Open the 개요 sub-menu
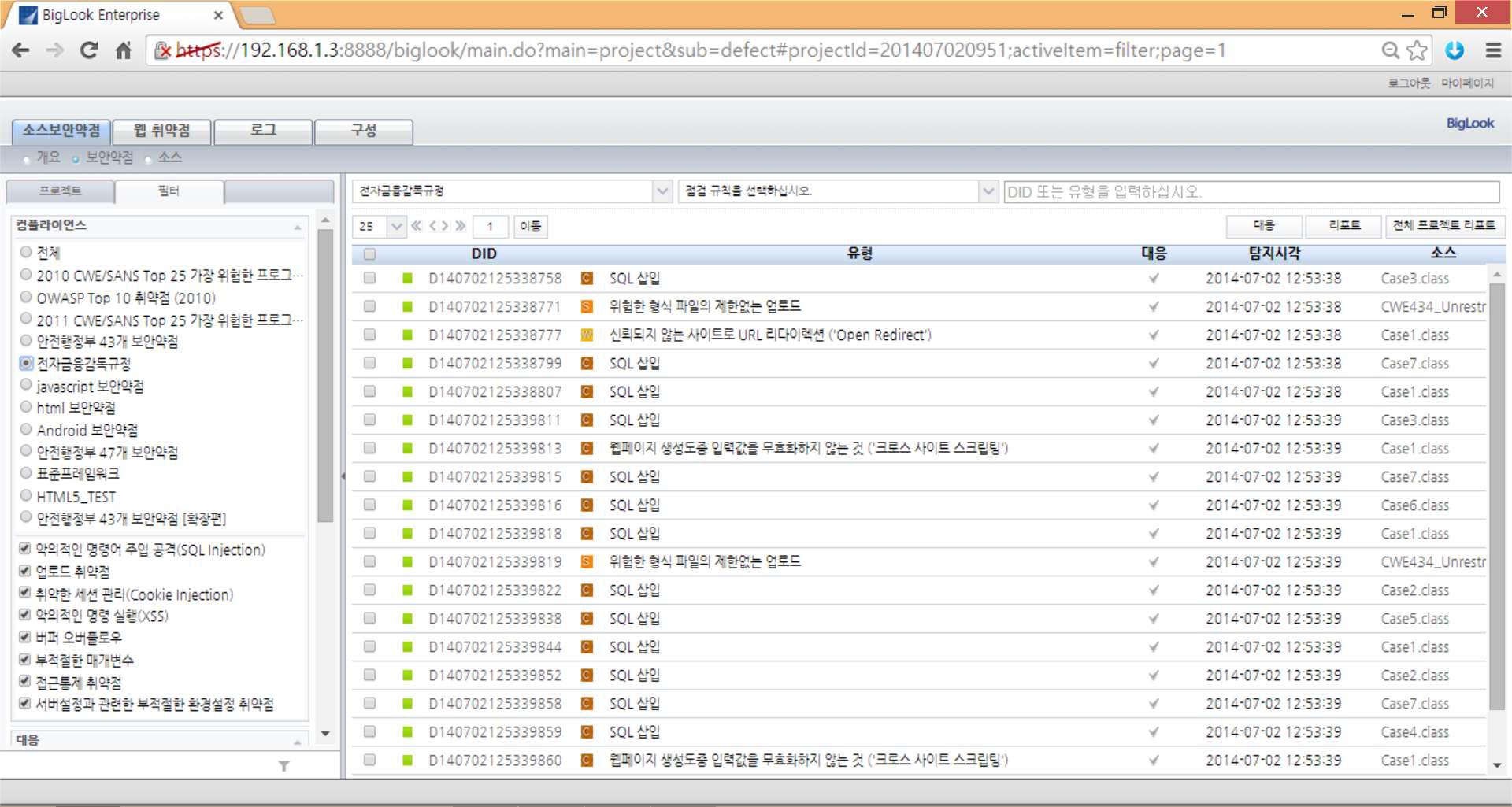The image size is (1512, 807). 48,157
